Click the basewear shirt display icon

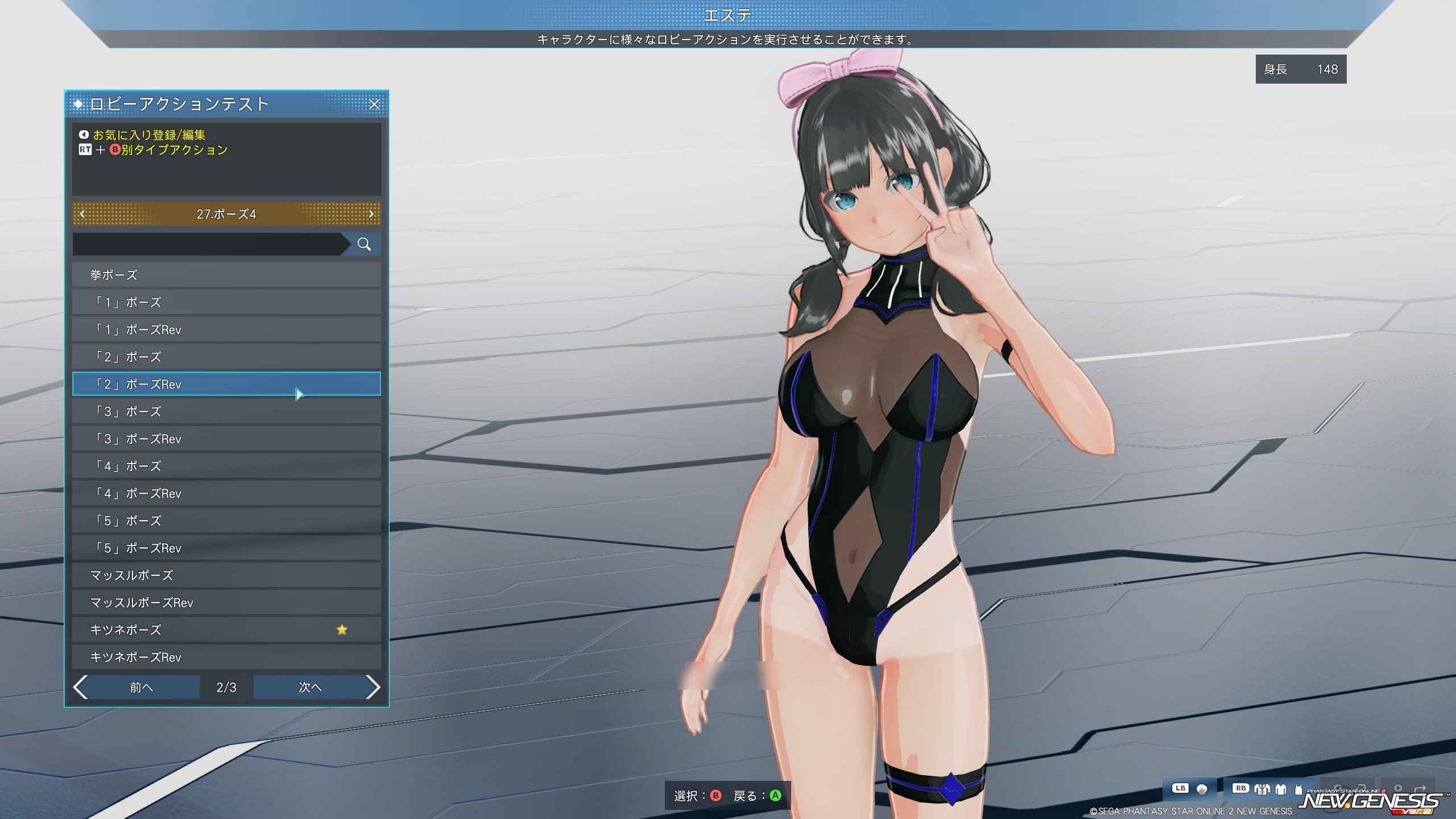pyautogui.click(x=1281, y=789)
